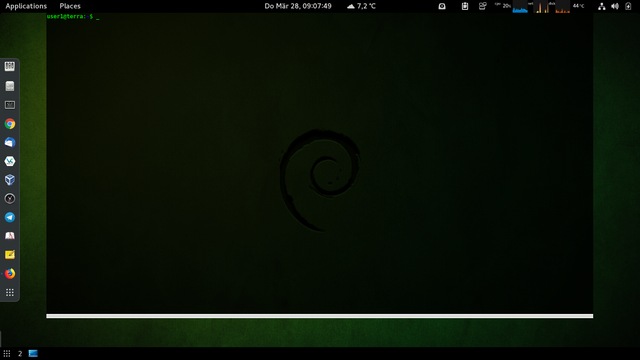Open the blue CPU usage graph
640x360 pixels.
pyautogui.click(x=520, y=7)
